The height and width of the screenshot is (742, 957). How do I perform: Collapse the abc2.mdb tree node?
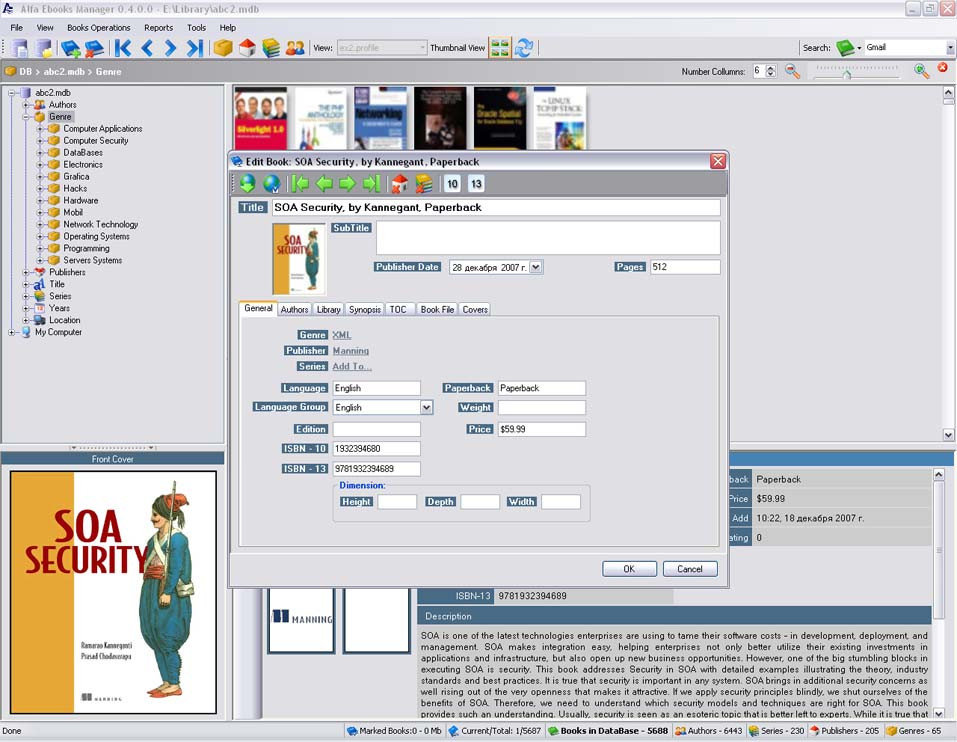[x=12, y=93]
